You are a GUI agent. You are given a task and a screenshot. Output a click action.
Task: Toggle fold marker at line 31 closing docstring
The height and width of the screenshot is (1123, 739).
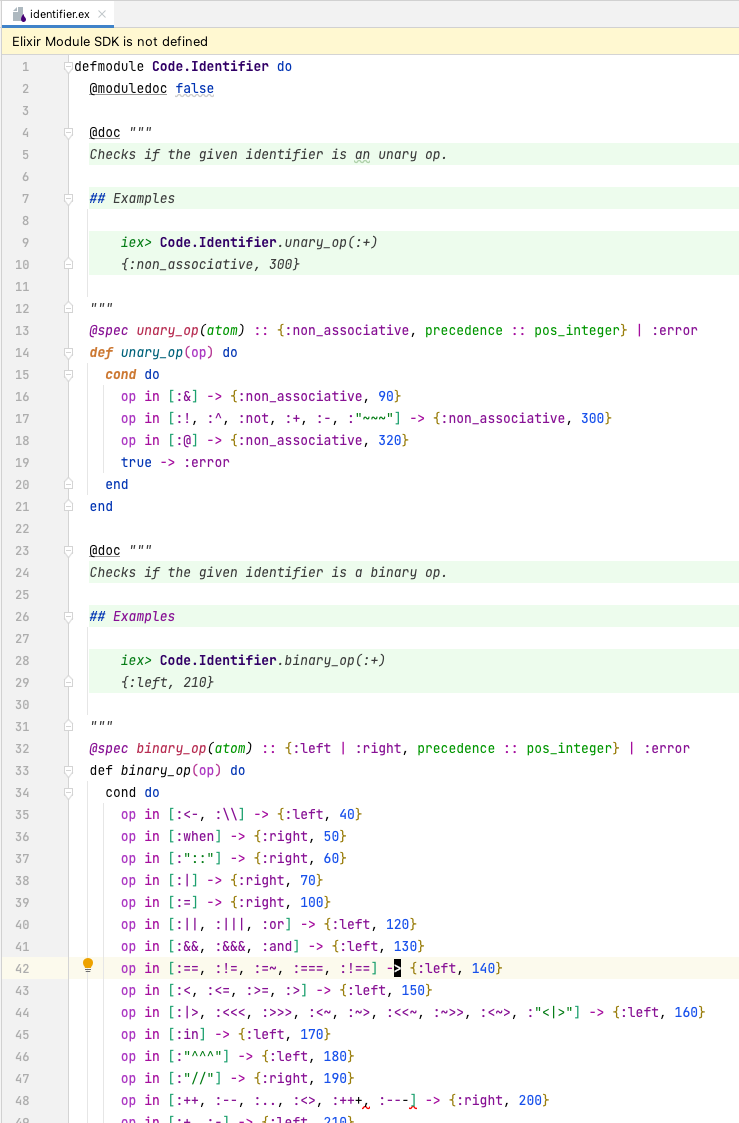[69, 726]
